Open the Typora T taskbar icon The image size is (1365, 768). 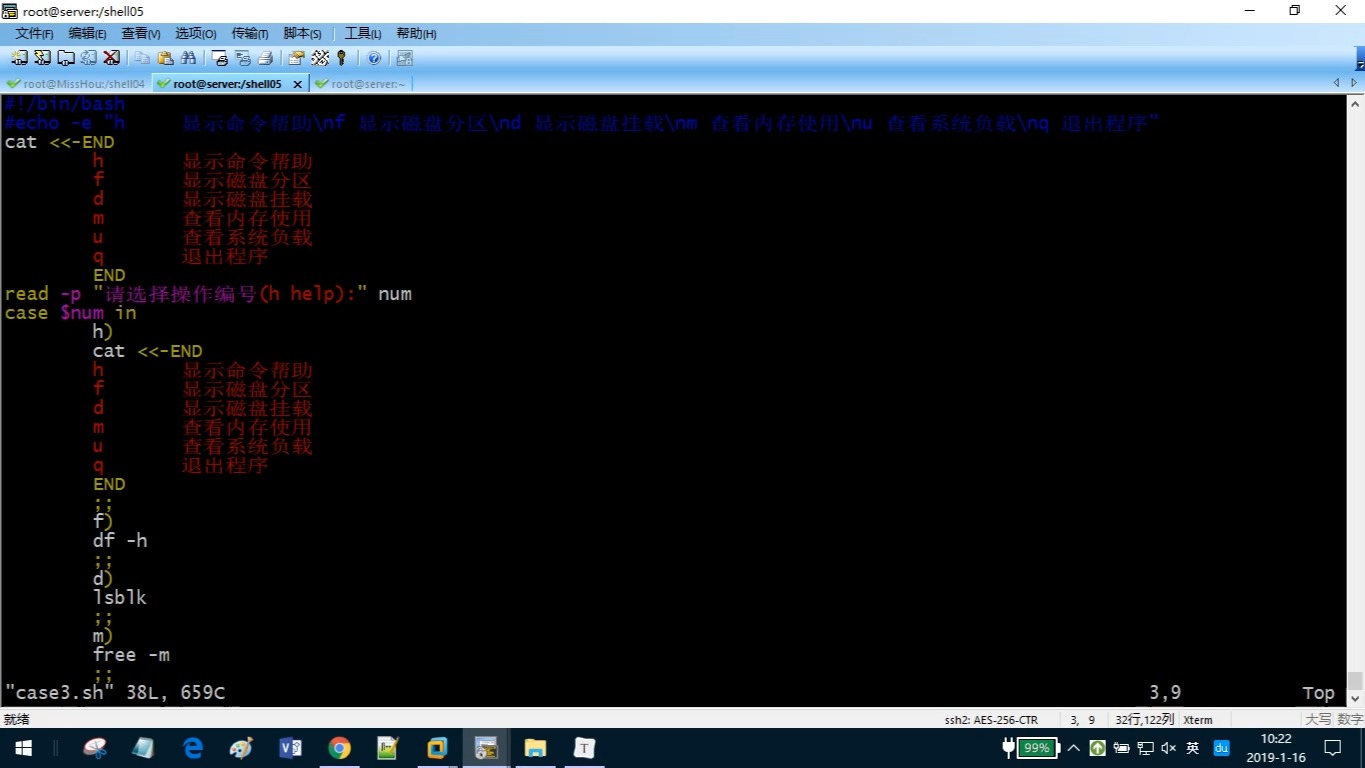[584, 748]
